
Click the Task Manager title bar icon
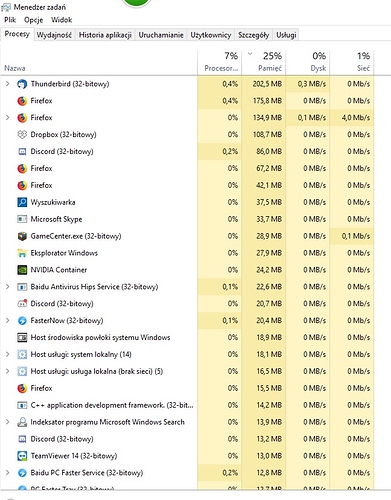click(x=6, y=7)
